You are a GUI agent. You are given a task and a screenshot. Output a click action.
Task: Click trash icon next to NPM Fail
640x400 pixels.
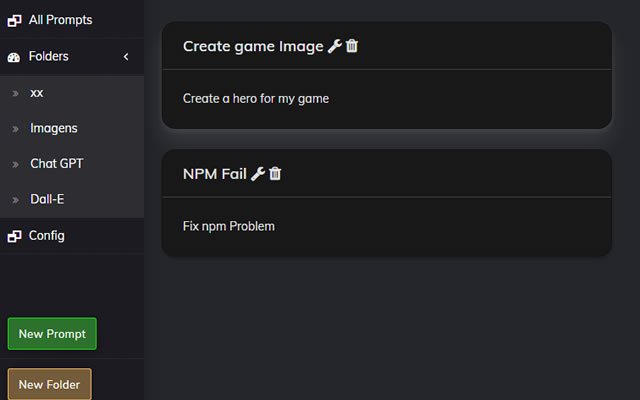tap(275, 173)
